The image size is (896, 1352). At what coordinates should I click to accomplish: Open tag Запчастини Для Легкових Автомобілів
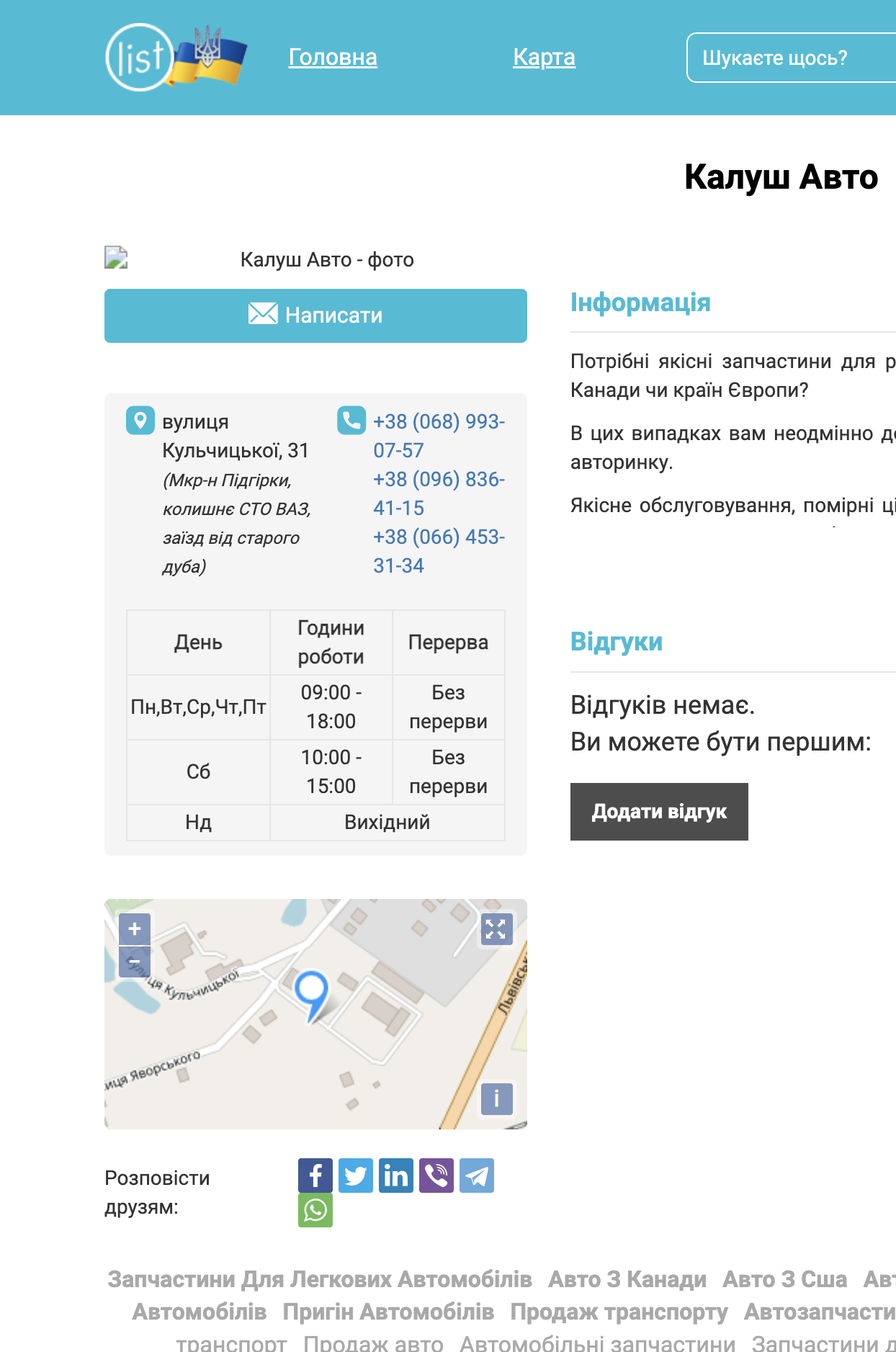coord(320,1279)
